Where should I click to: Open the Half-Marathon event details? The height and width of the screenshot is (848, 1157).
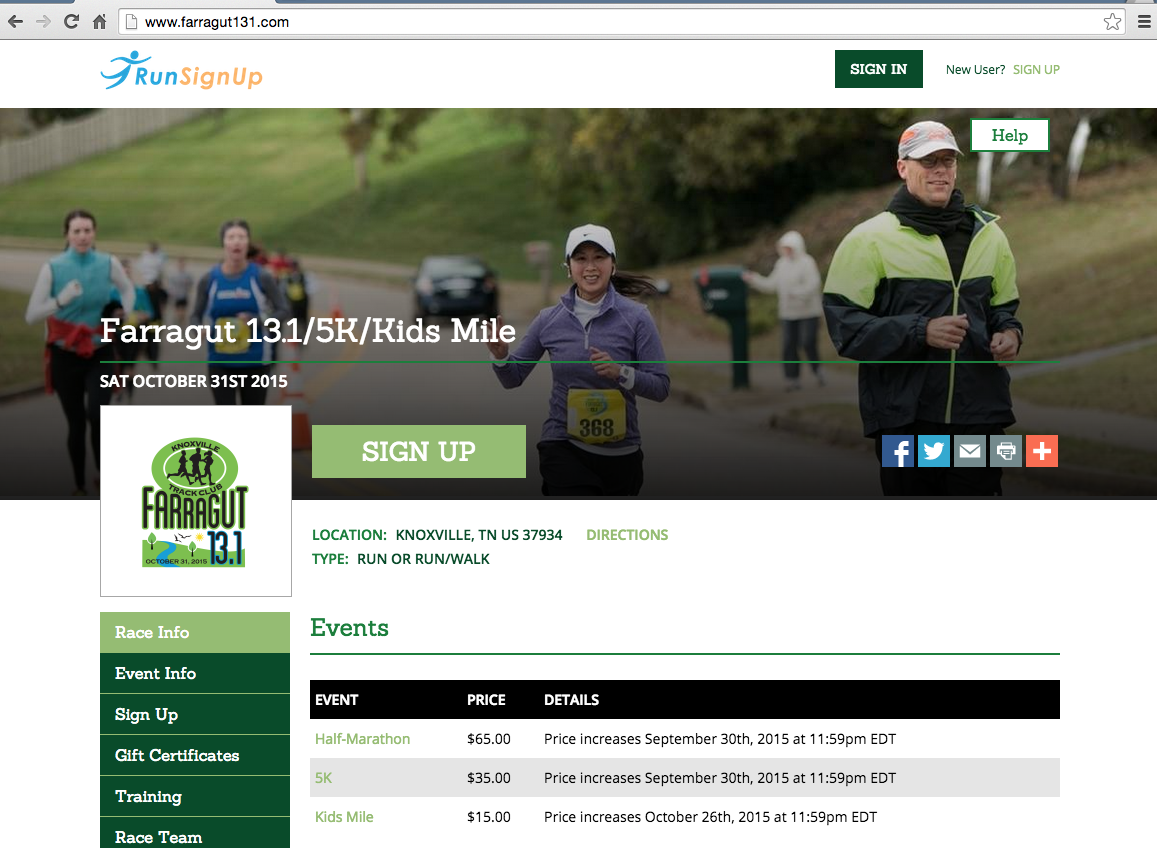click(362, 738)
